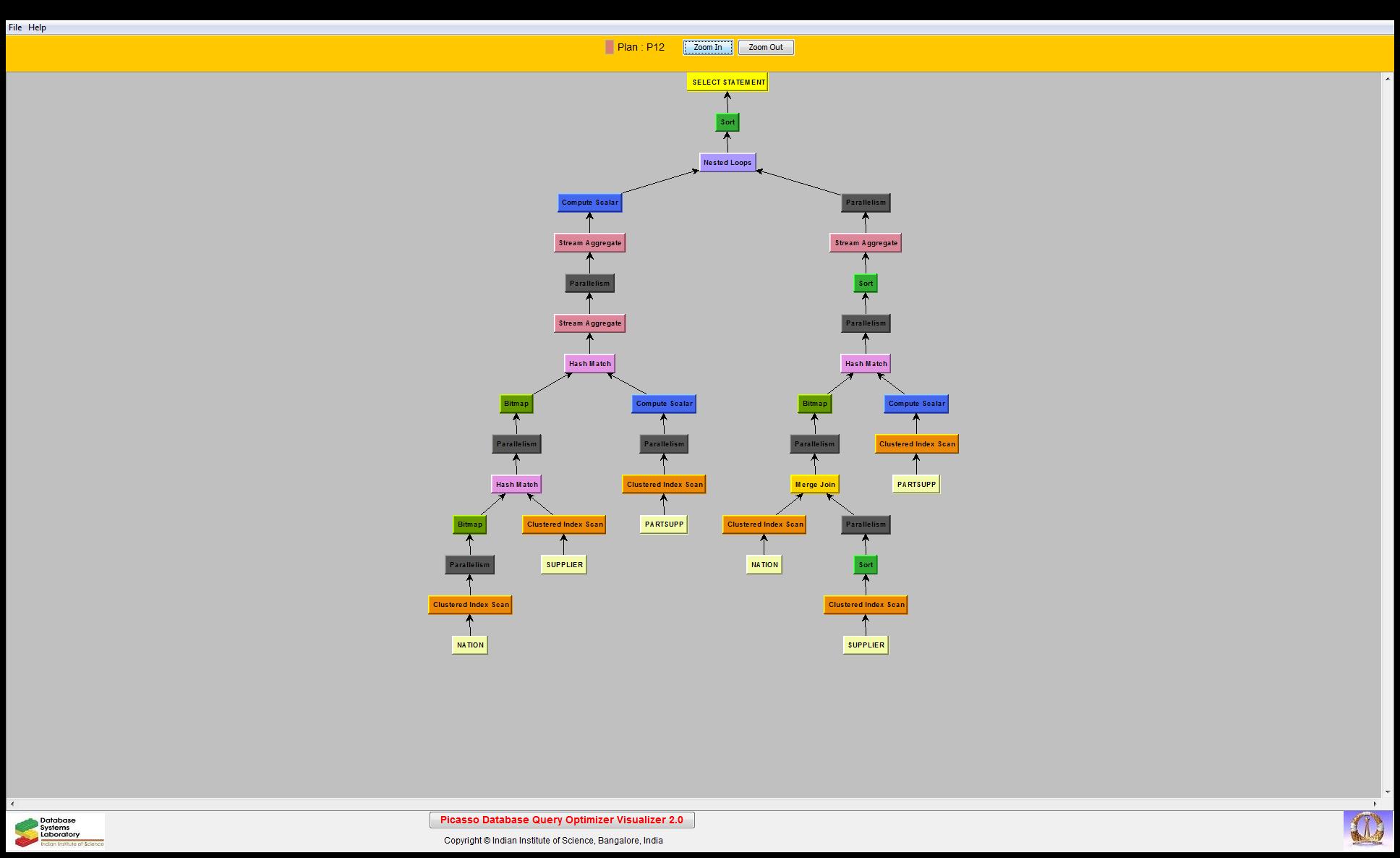Select the bottom-right SUPPLIER table node
The width and height of the screenshot is (1400, 858).
(865, 645)
